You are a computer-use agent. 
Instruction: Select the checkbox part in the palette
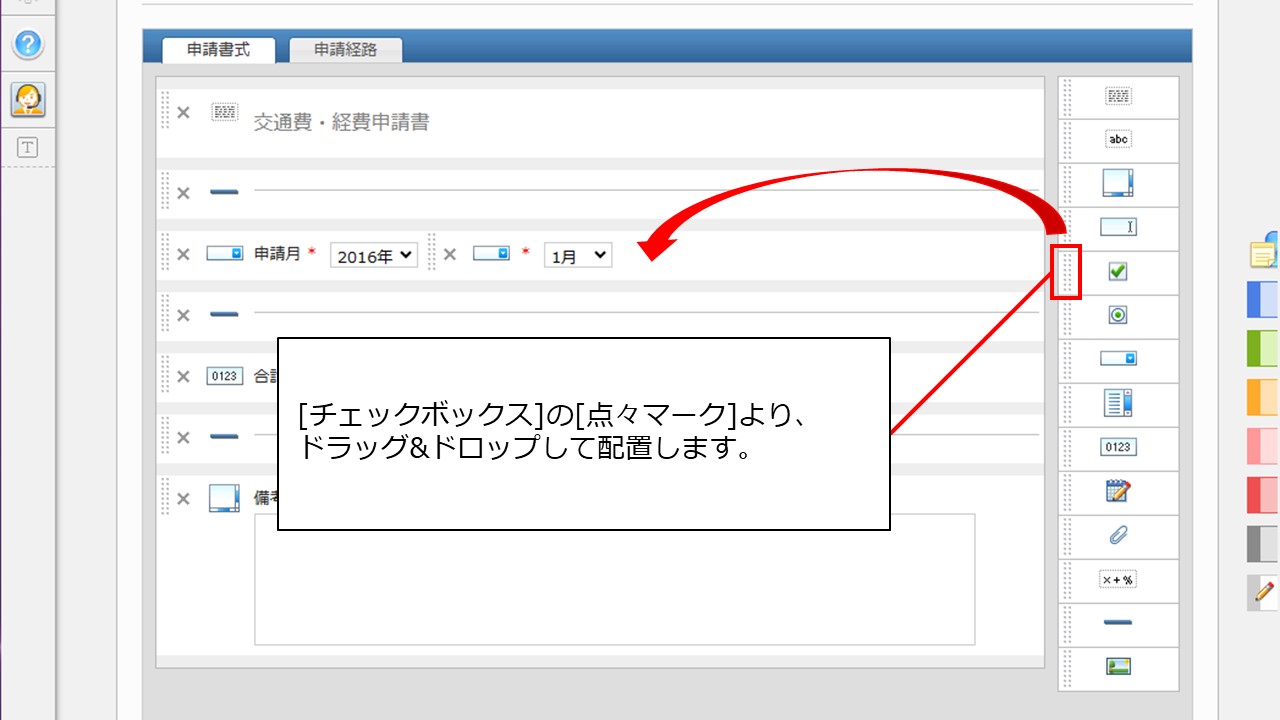point(1118,272)
